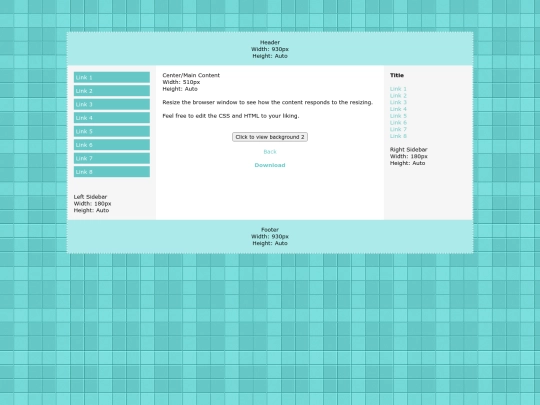Open Link 5 in left sidebar
Image resolution: width=540 pixels, height=405 pixels.
pos(112,131)
